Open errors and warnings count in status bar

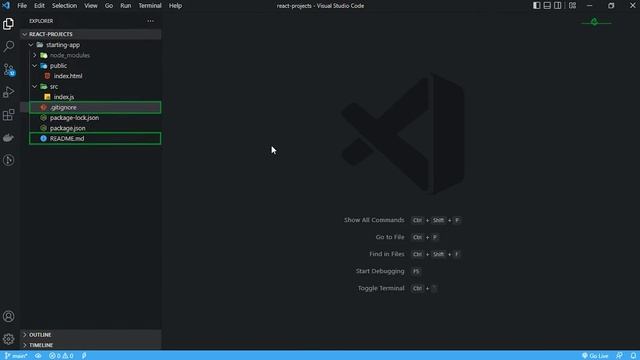pyautogui.click(x=61, y=356)
